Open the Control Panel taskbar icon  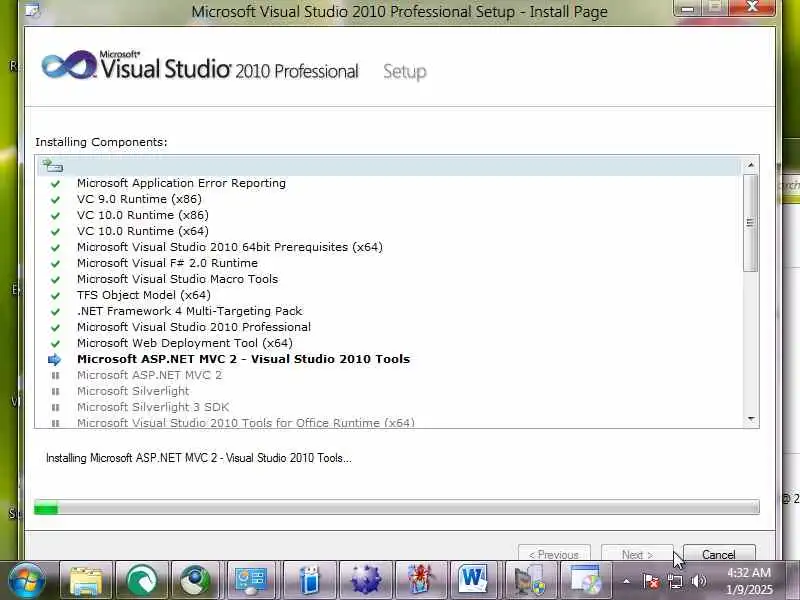pos(251,580)
